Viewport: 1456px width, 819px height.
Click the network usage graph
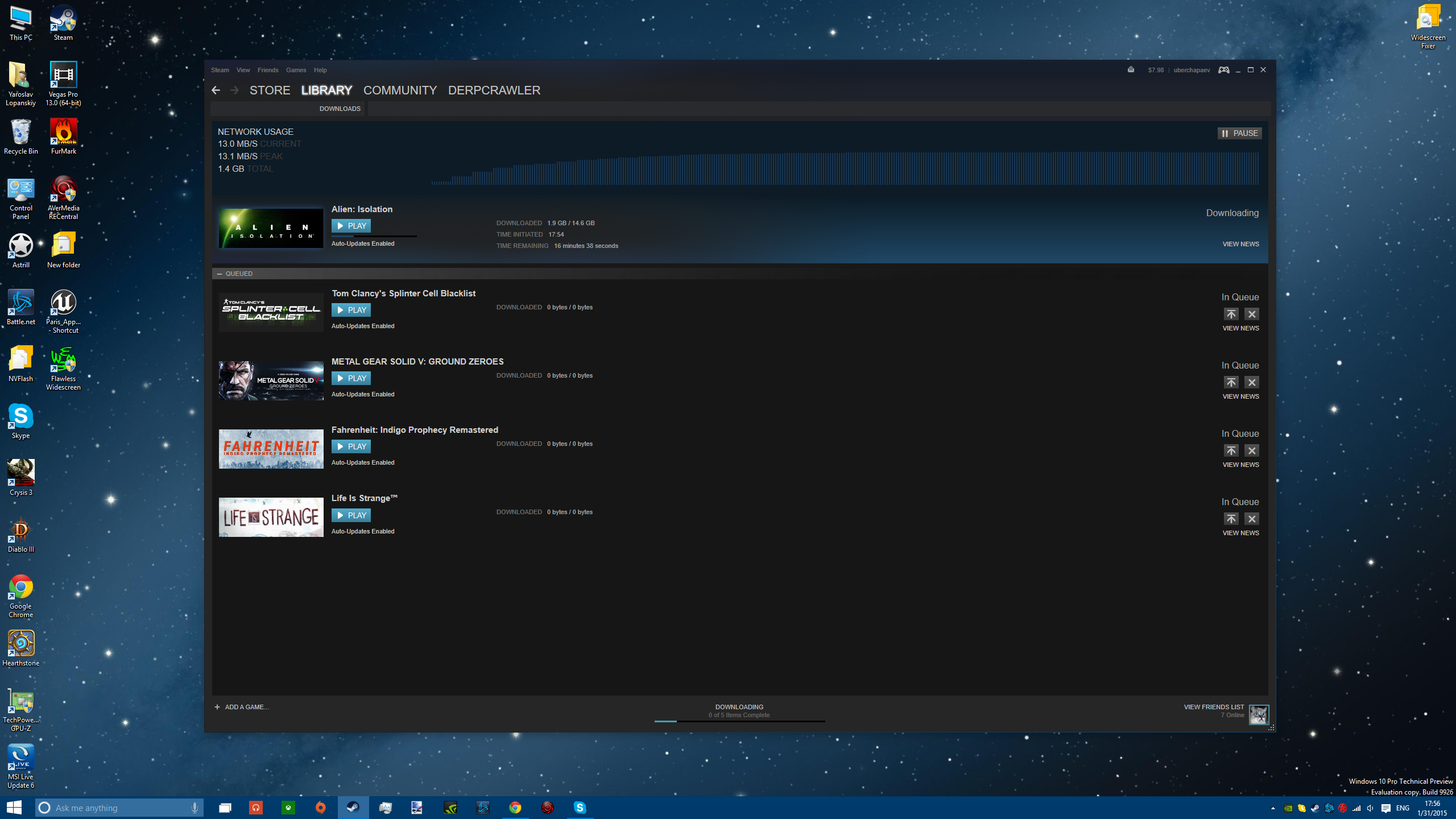[x=845, y=169]
